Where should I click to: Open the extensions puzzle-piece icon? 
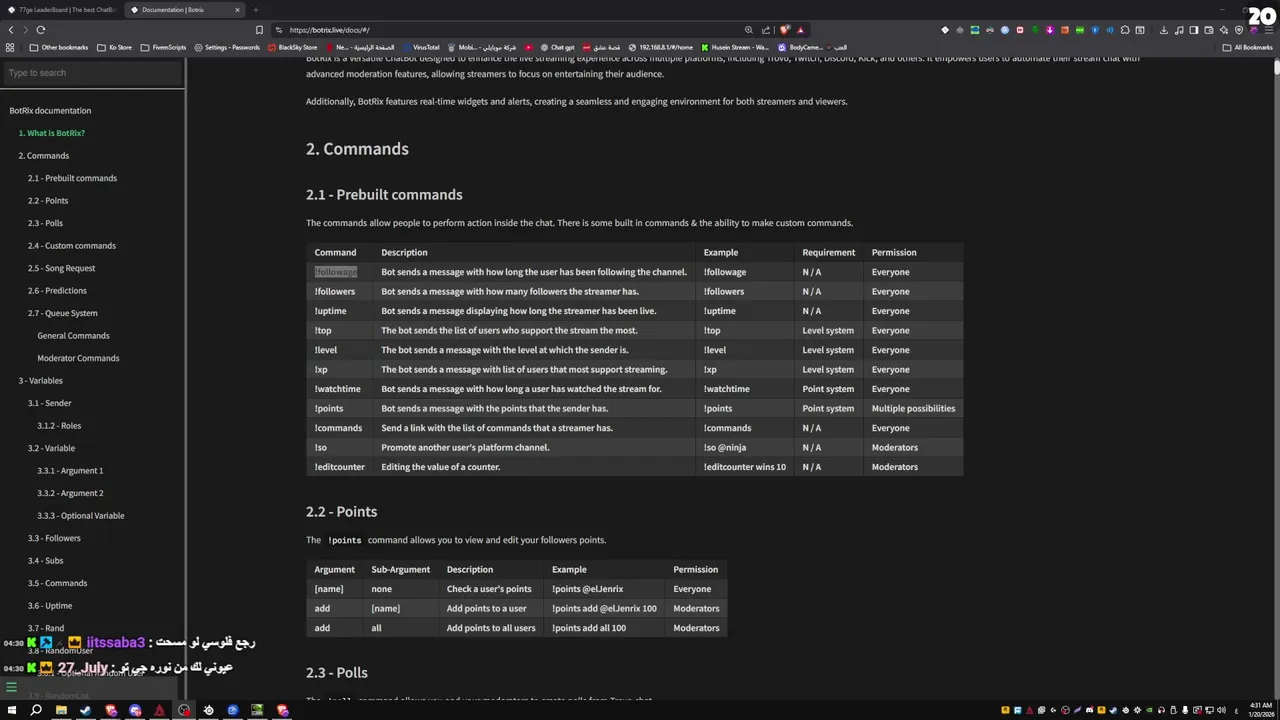(1126, 30)
